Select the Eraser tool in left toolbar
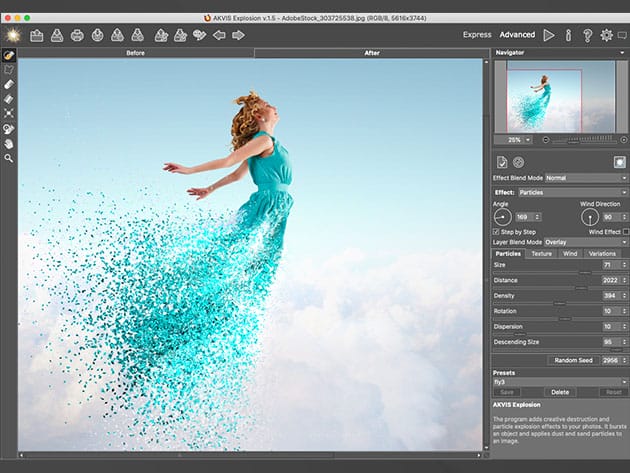This screenshot has height=473, width=630. click(8, 85)
